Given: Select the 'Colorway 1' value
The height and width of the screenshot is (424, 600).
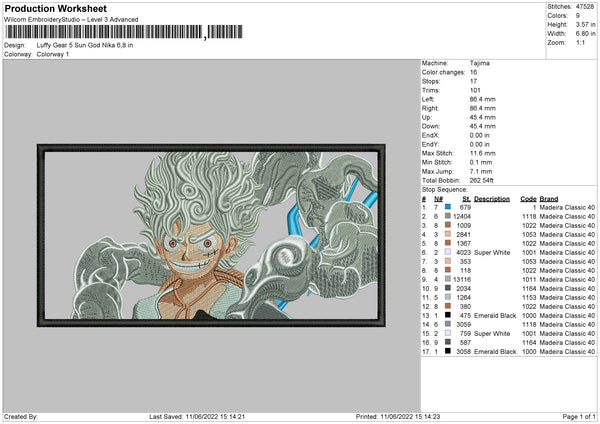Looking at the screenshot, I should click(53, 54).
